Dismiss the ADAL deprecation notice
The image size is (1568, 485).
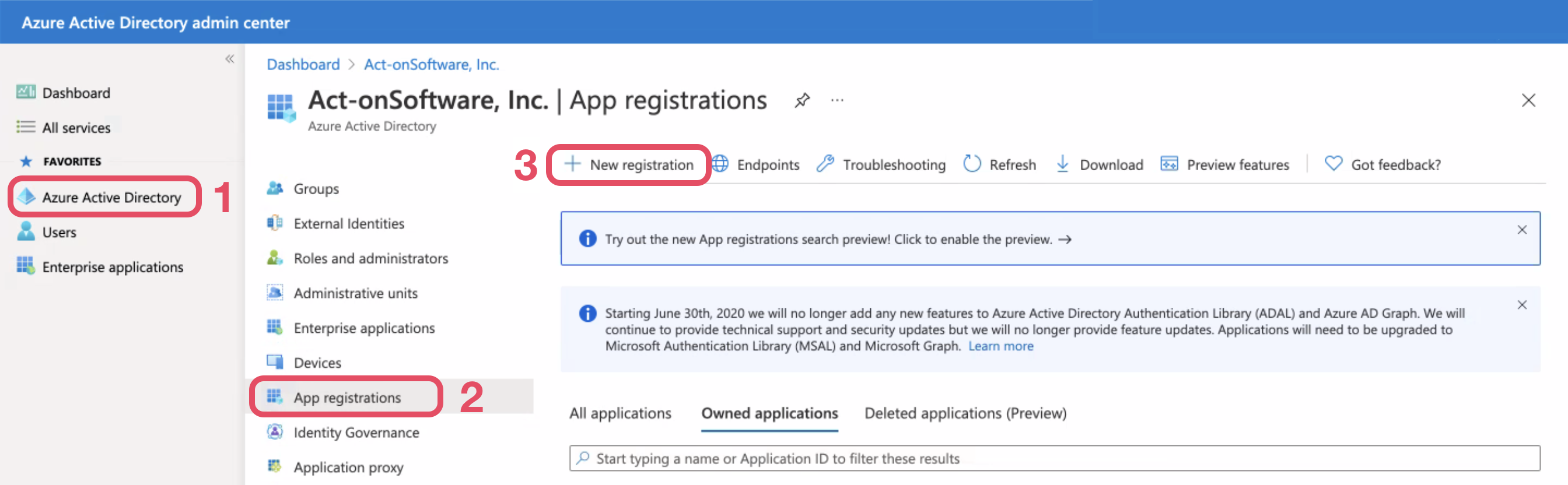(x=1522, y=304)
